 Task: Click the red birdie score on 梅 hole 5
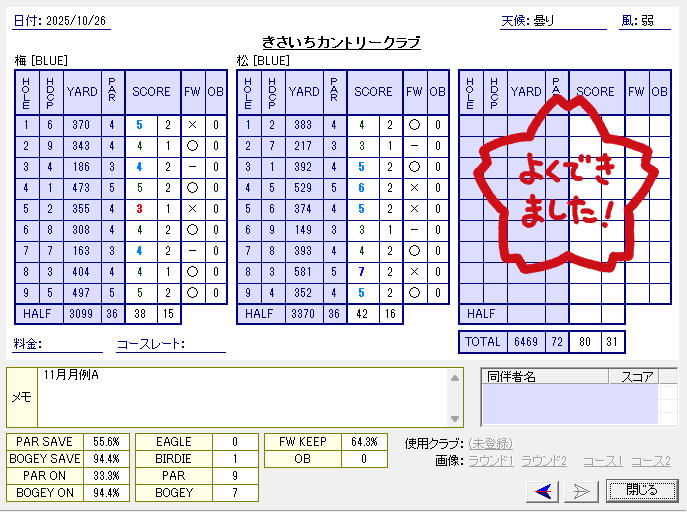(x=140, y=209)
